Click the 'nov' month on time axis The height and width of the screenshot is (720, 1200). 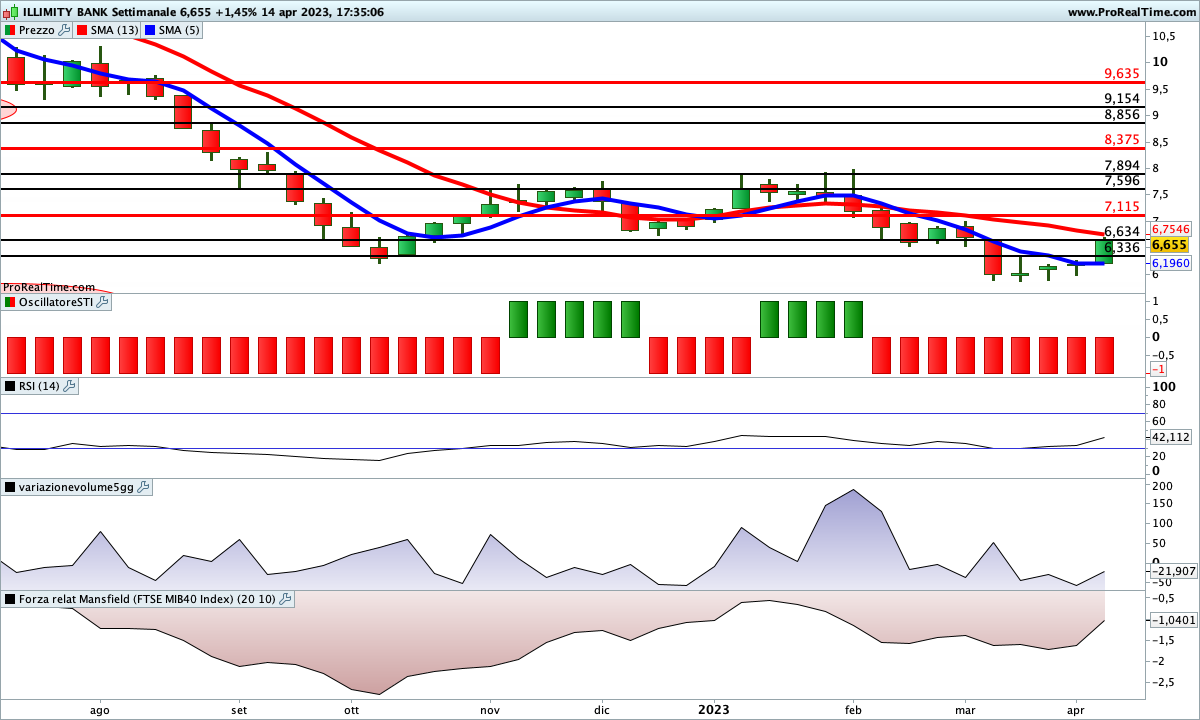(x=490, y=710)
